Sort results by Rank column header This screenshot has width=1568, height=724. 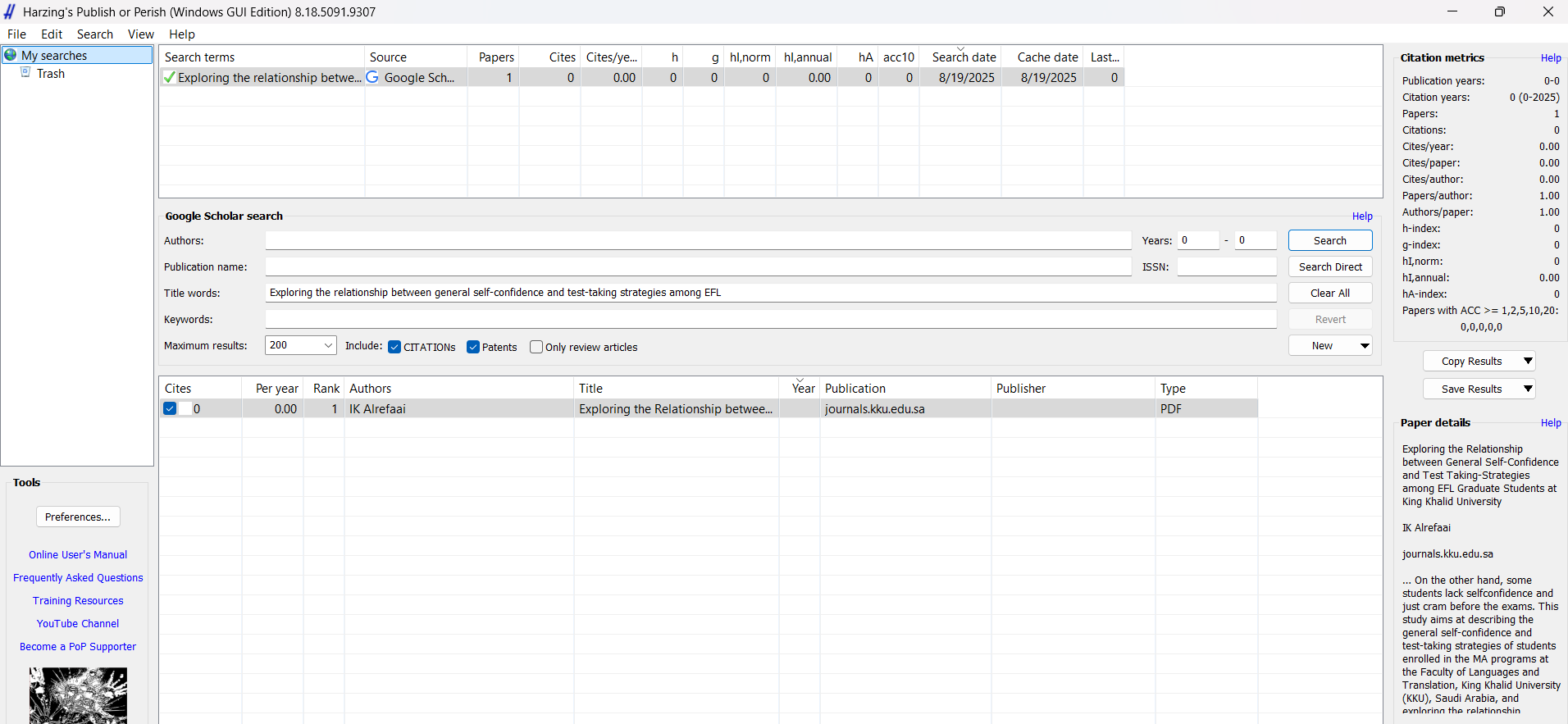[x=324, y=389]
